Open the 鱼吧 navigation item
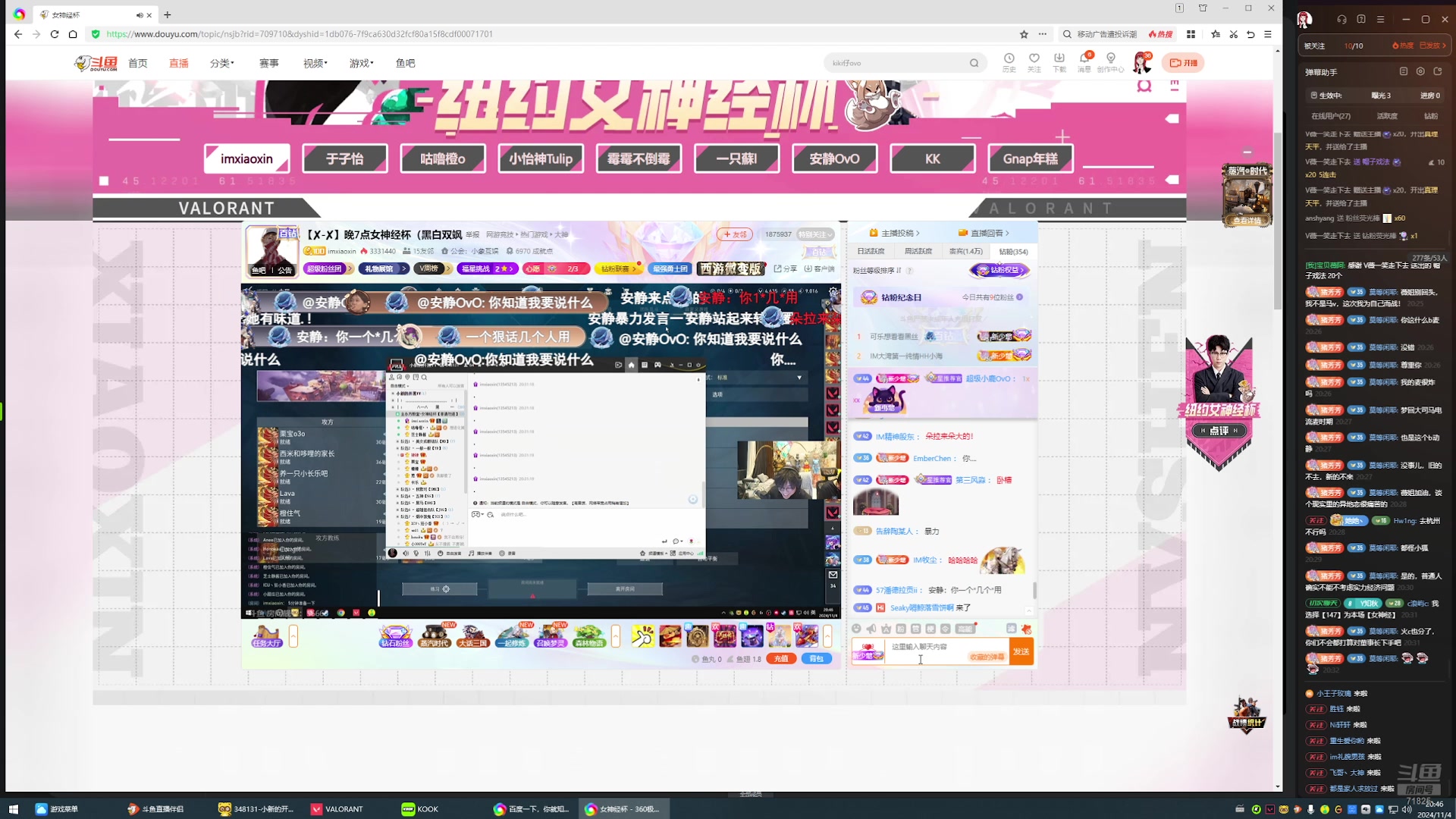This screenshot has width=1456, height=819. (x=406, y=63)
